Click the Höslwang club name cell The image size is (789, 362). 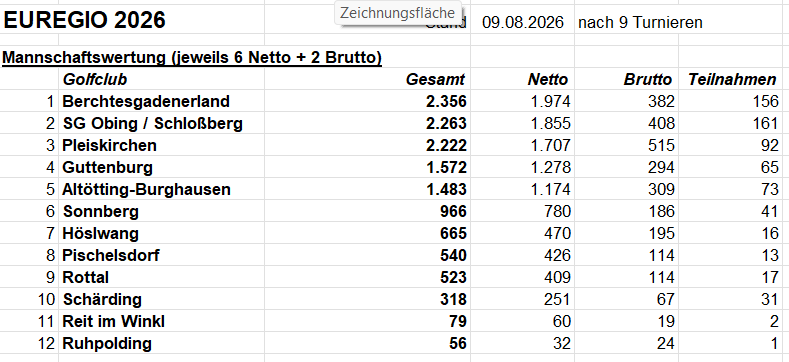tap(101, 234)
